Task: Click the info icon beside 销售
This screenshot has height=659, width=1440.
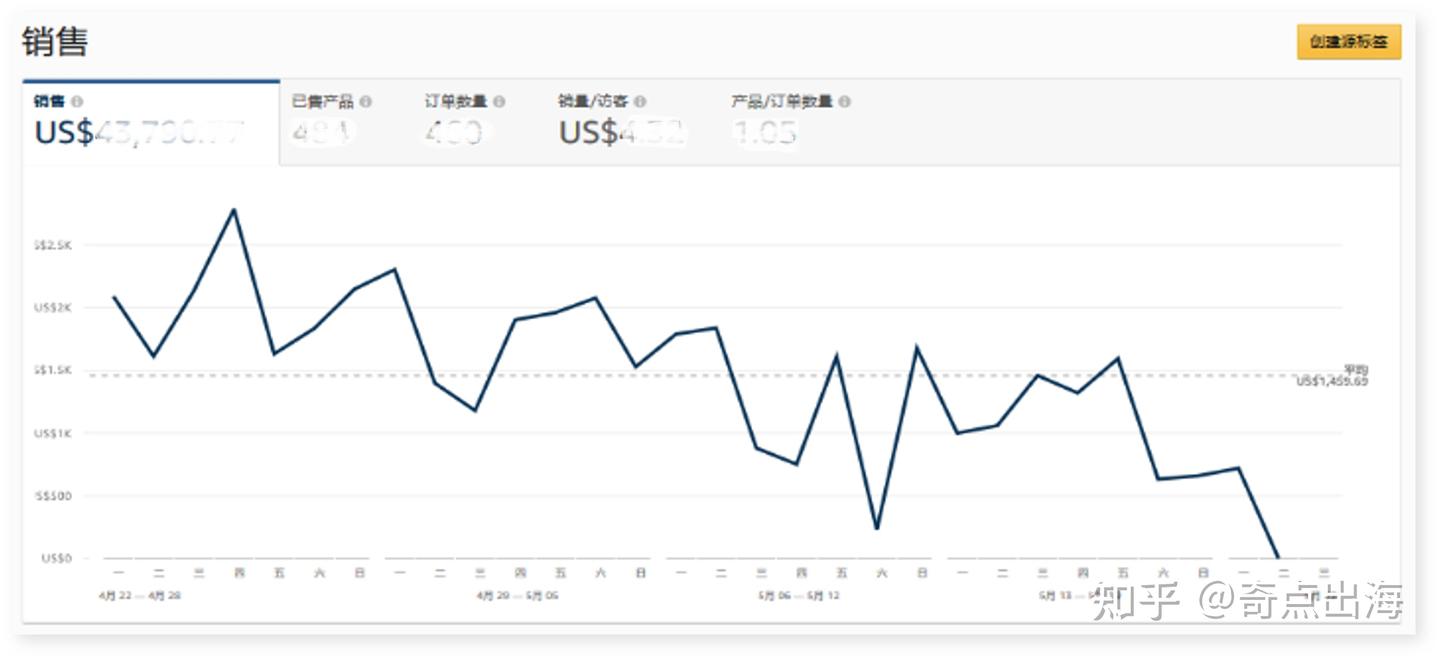Action: point(77,102)
